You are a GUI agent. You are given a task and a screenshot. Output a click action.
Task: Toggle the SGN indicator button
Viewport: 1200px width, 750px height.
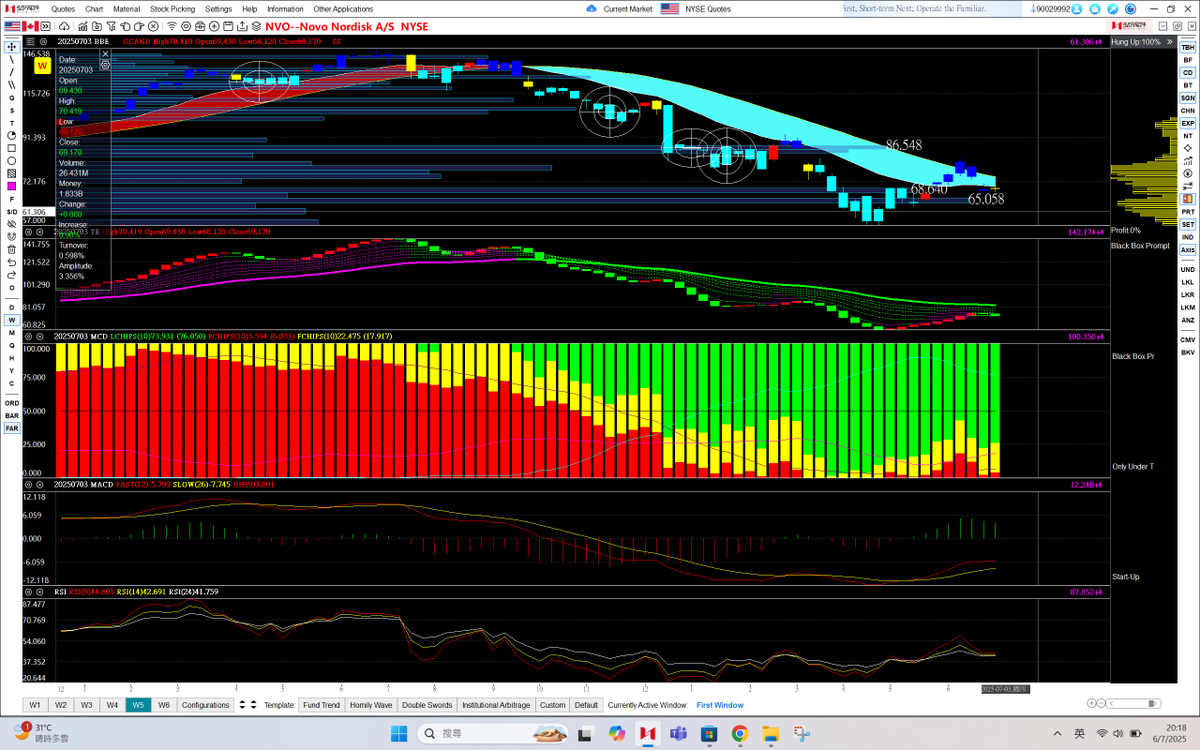(x=1187, y=98)
